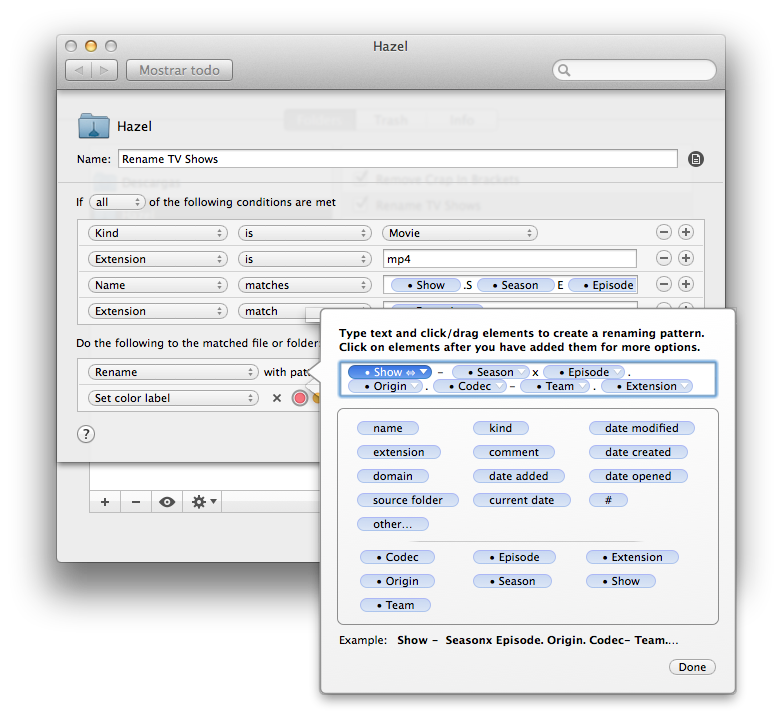Open the rule notes document icon

[x=696, y=159]
